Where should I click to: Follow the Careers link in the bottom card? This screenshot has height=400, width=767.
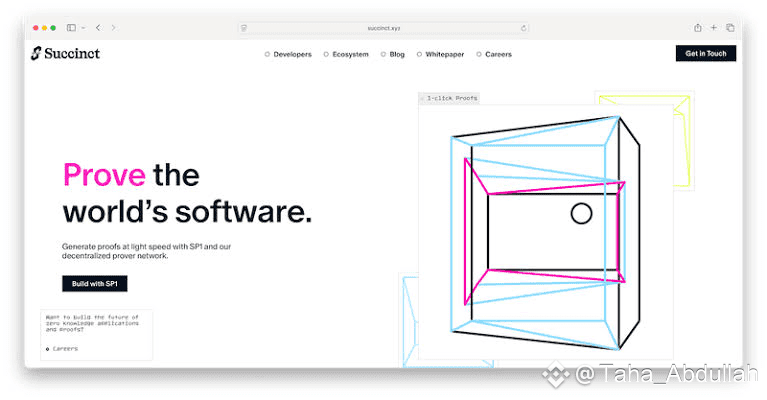[x=62, y=349]
